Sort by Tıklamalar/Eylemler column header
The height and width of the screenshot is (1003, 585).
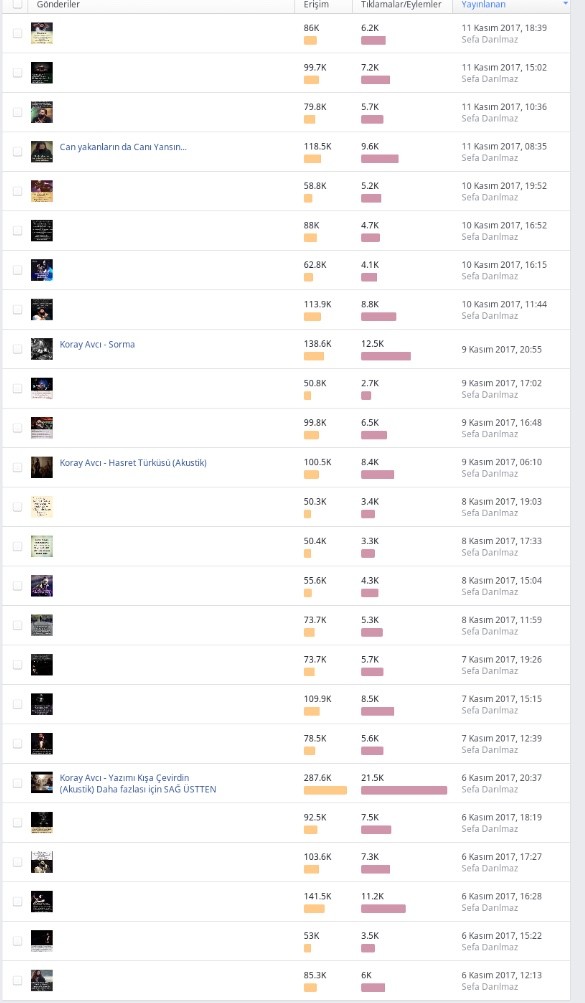click(x=401, y=4)
